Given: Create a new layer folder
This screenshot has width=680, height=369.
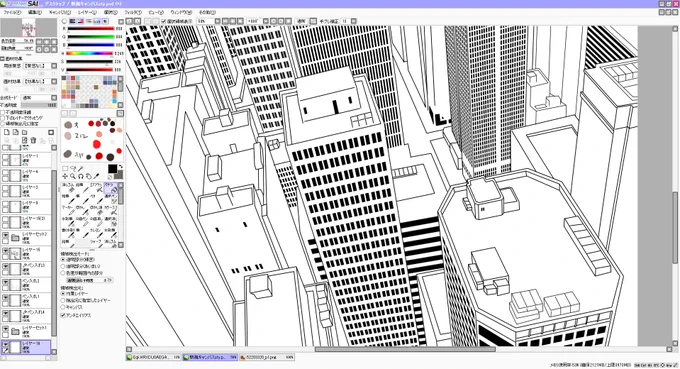Looking at the screenshot, I should (x=24, y=132).
